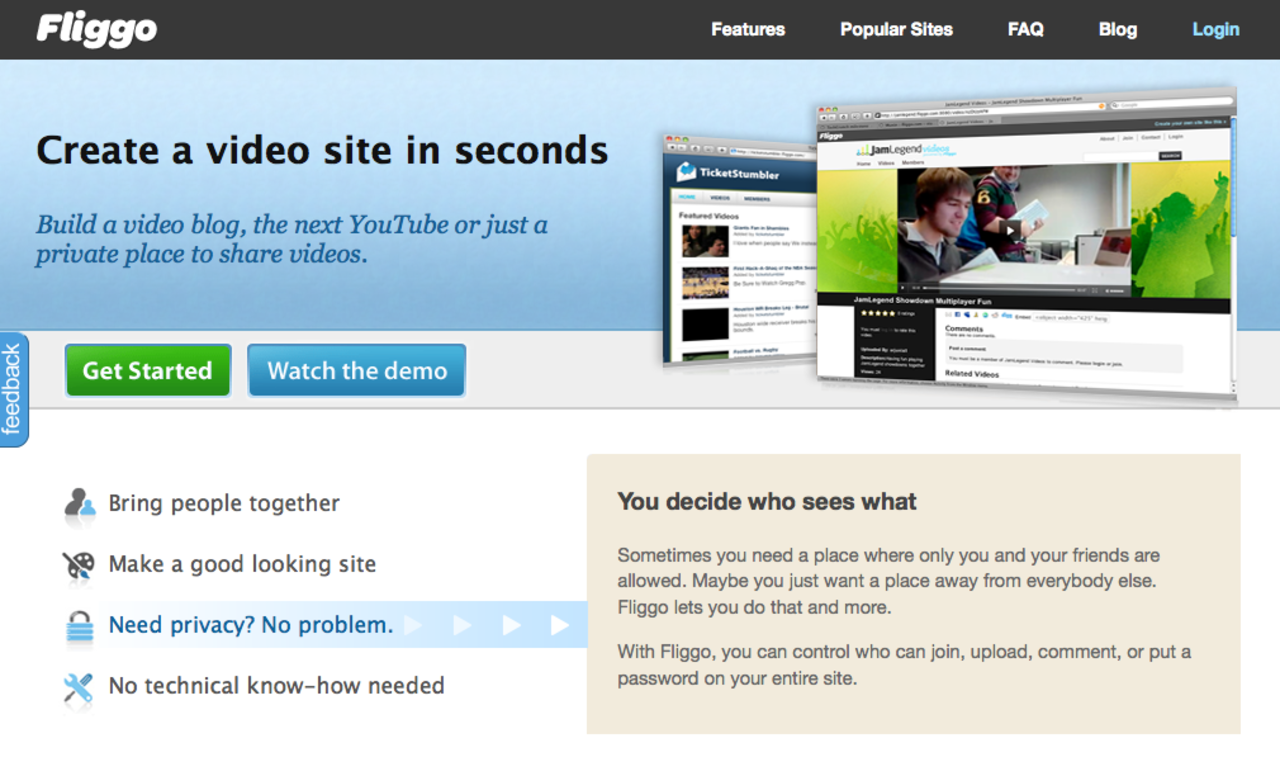Click the wrench and screwdriver tools icon
The width and height of the screenshot is (1280, 776).
78,687
